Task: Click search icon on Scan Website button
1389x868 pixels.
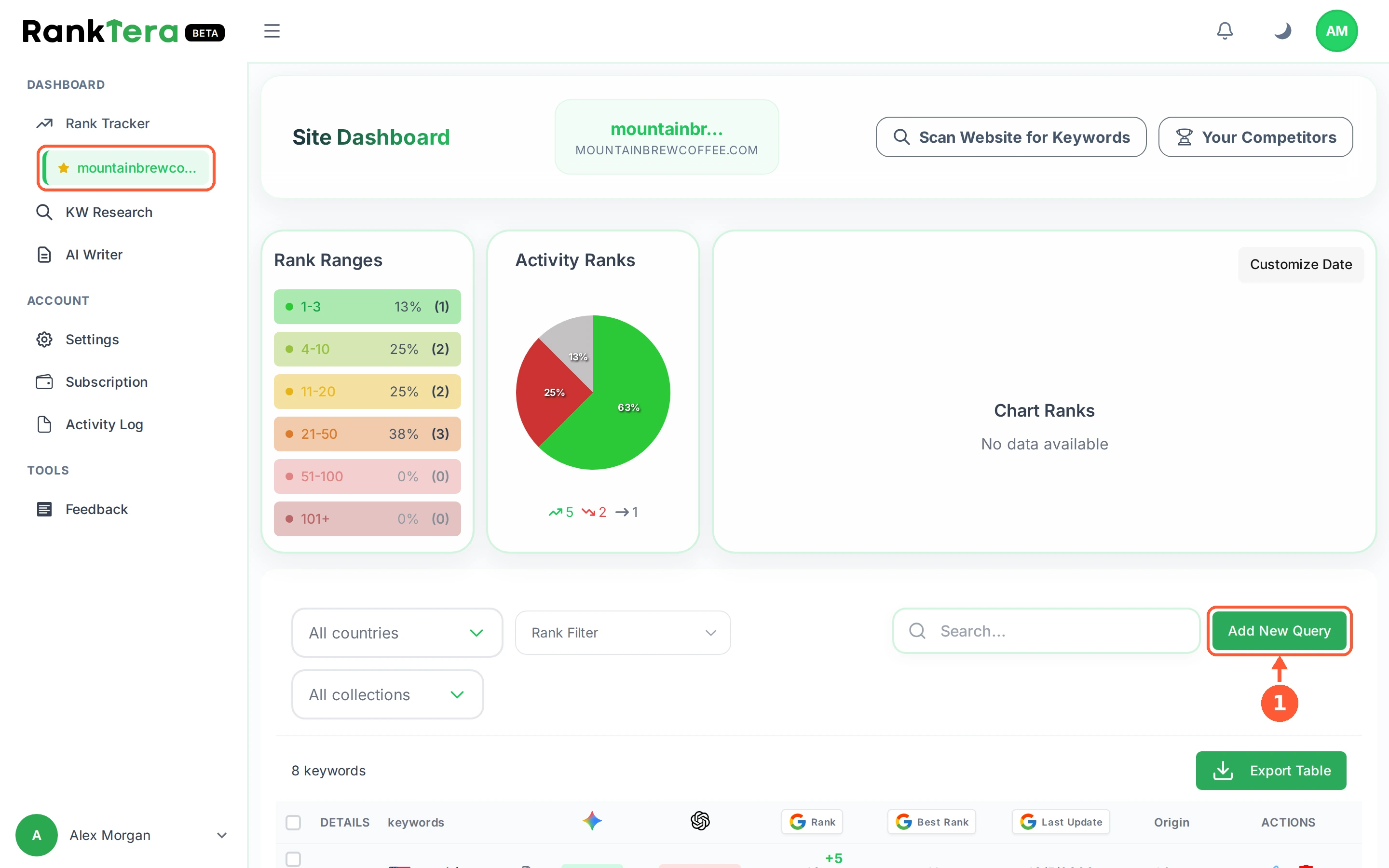Action: (901, 137)
